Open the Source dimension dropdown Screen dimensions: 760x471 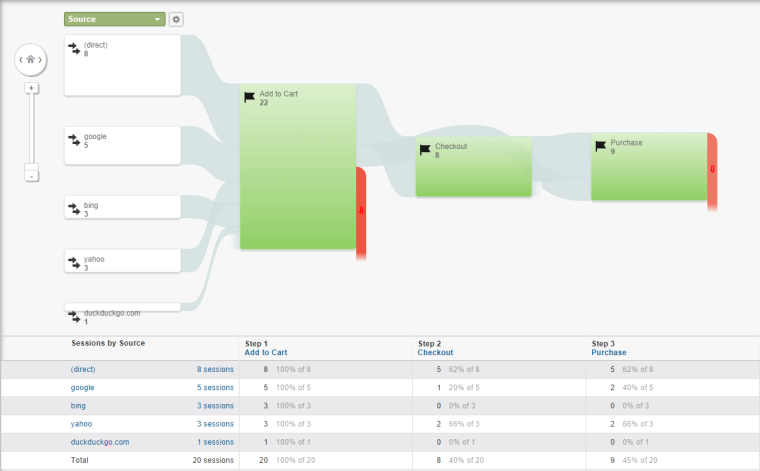(x=114, y=19)
